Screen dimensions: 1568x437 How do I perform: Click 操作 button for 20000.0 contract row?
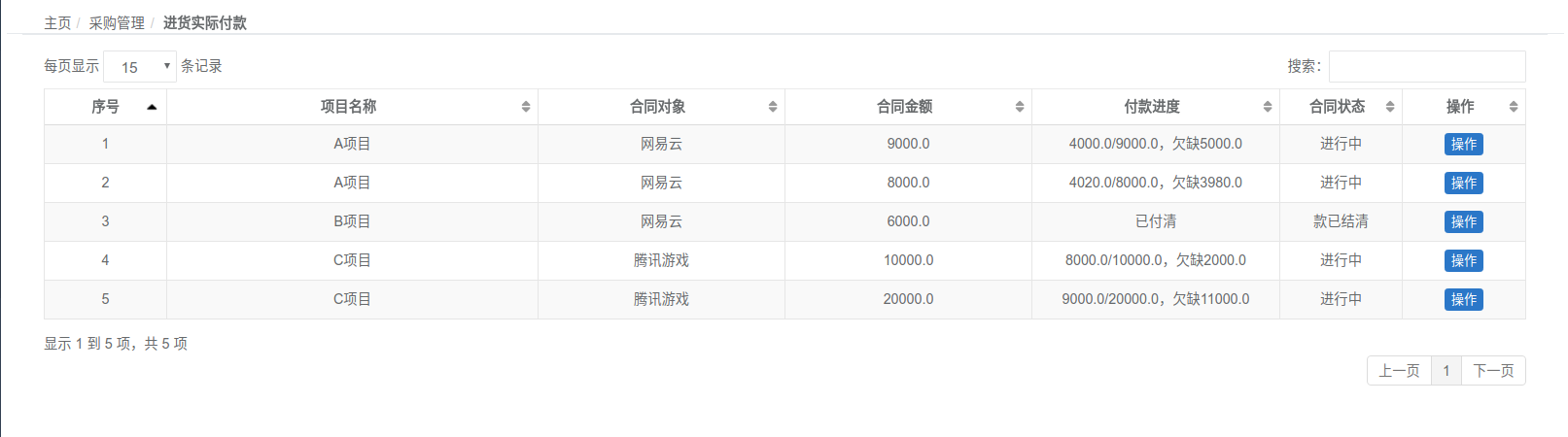[x=1463, y=300]
